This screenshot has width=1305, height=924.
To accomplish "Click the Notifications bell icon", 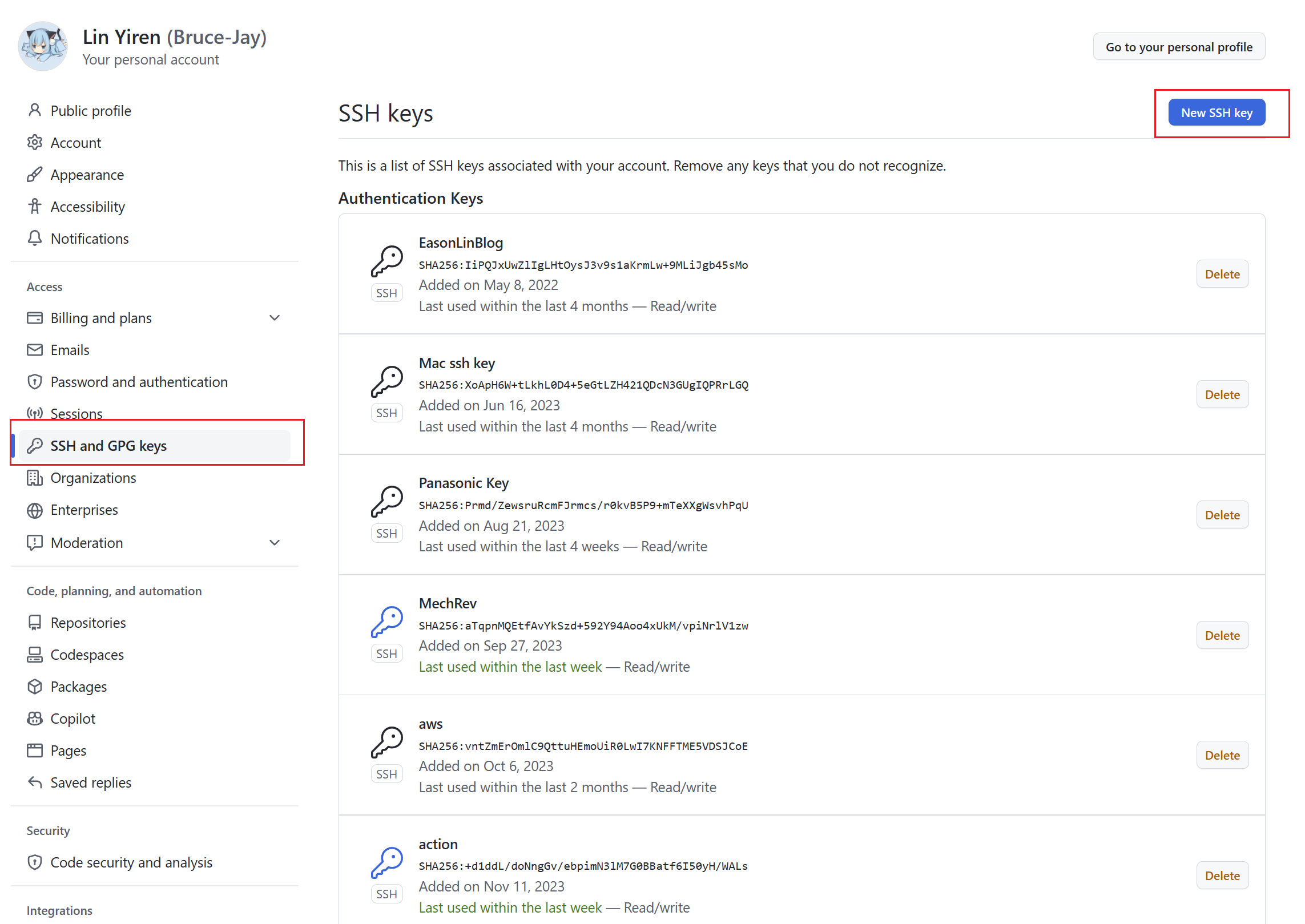I will tap(35, 238).
